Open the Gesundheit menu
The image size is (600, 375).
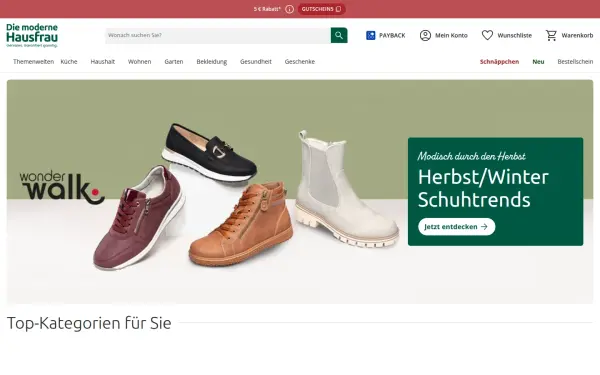click(x=256, y=62)
